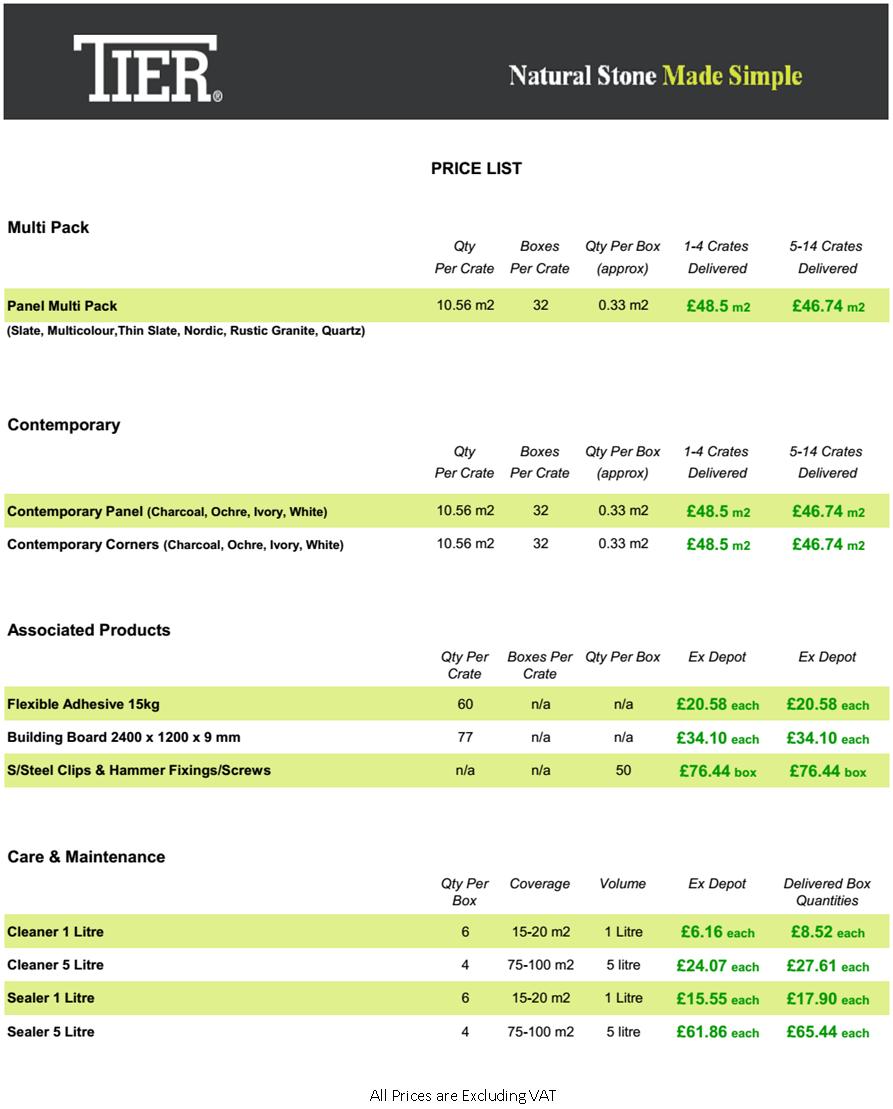Select the 'Coverage' column header

539,883
